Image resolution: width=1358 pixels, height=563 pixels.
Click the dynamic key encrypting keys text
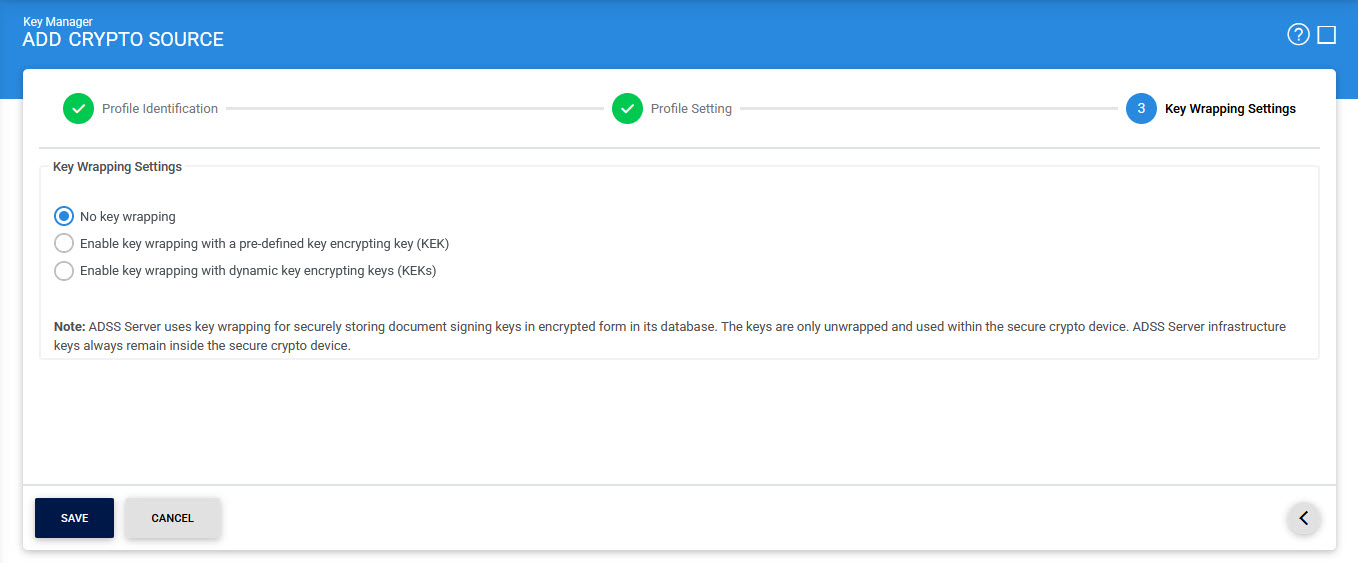click(258, 270)
